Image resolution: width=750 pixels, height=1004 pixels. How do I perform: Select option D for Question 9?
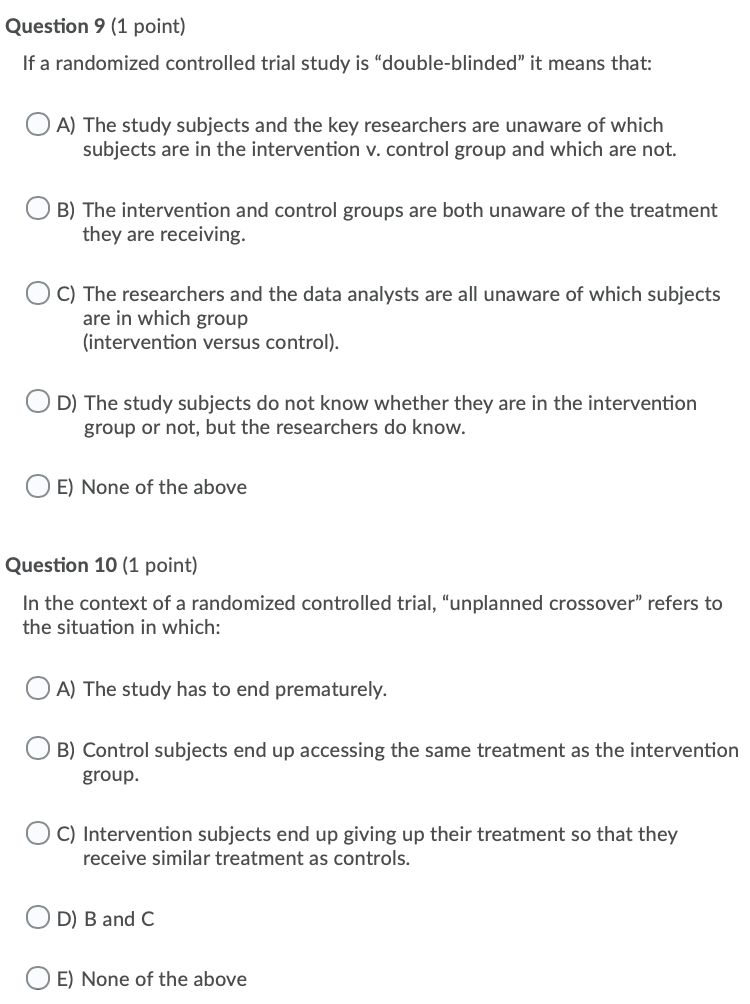(40, 401)
